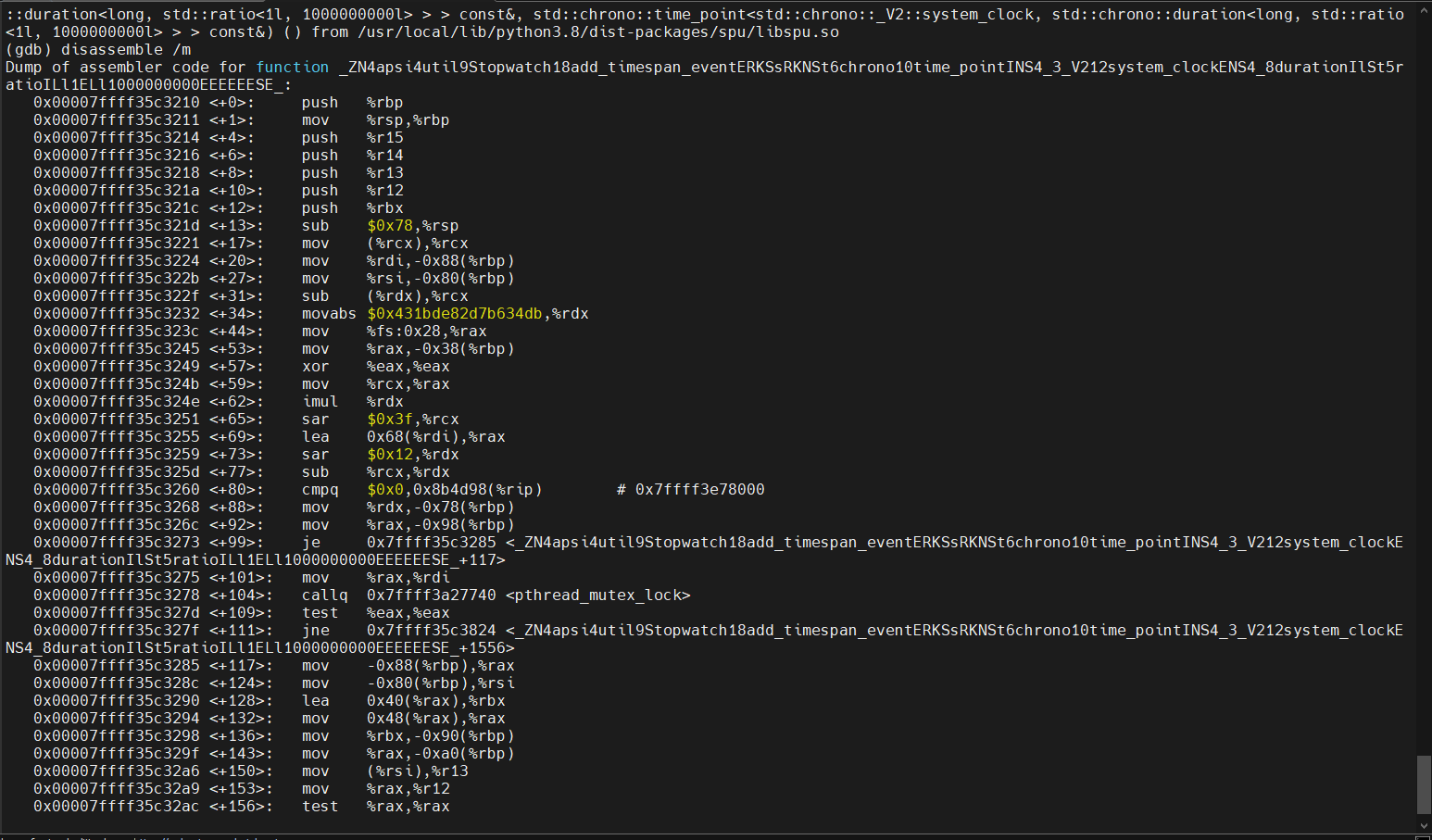
Task: Click the sub $0x78,%rsp instruction
Action: point(380,225)
